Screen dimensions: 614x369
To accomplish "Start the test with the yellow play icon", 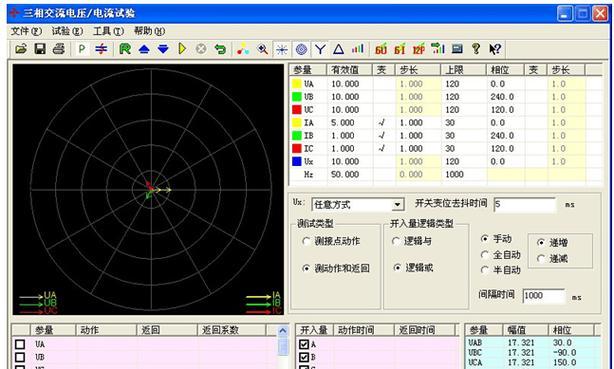I will pyautogui.click(x=182, y=49).
